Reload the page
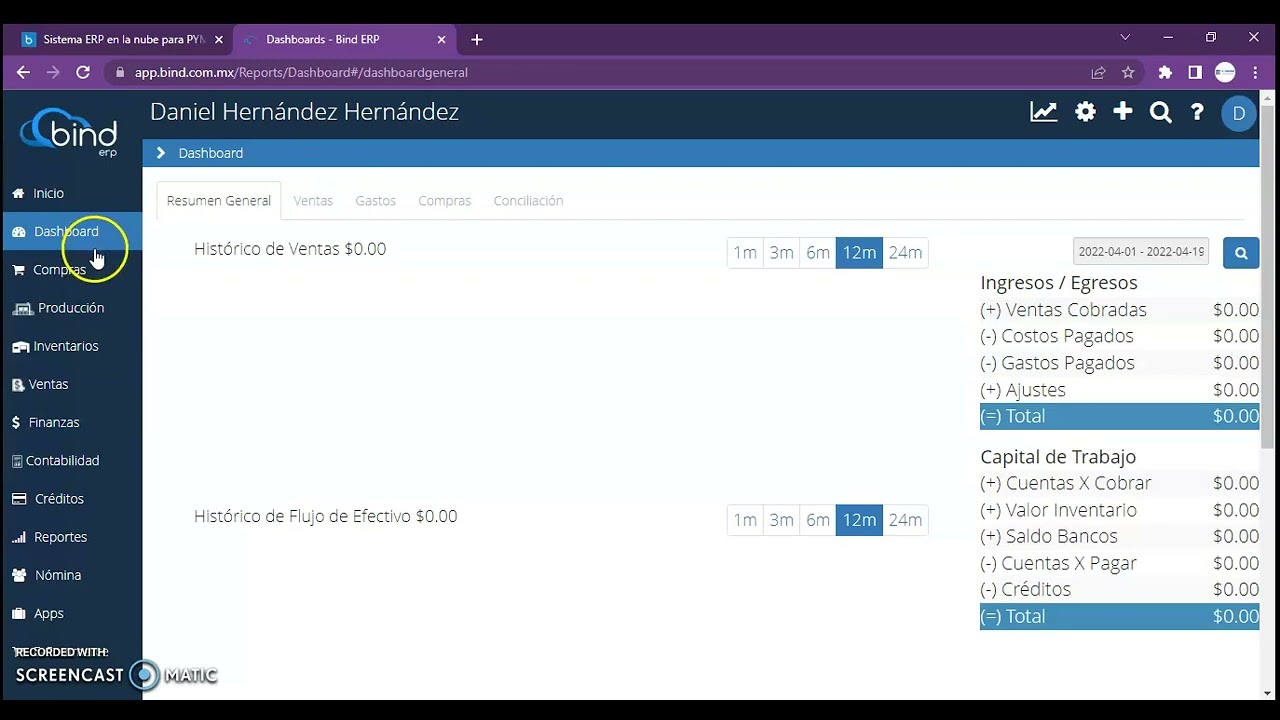Viewport: 1280px width, 720px height. (83, 72)
